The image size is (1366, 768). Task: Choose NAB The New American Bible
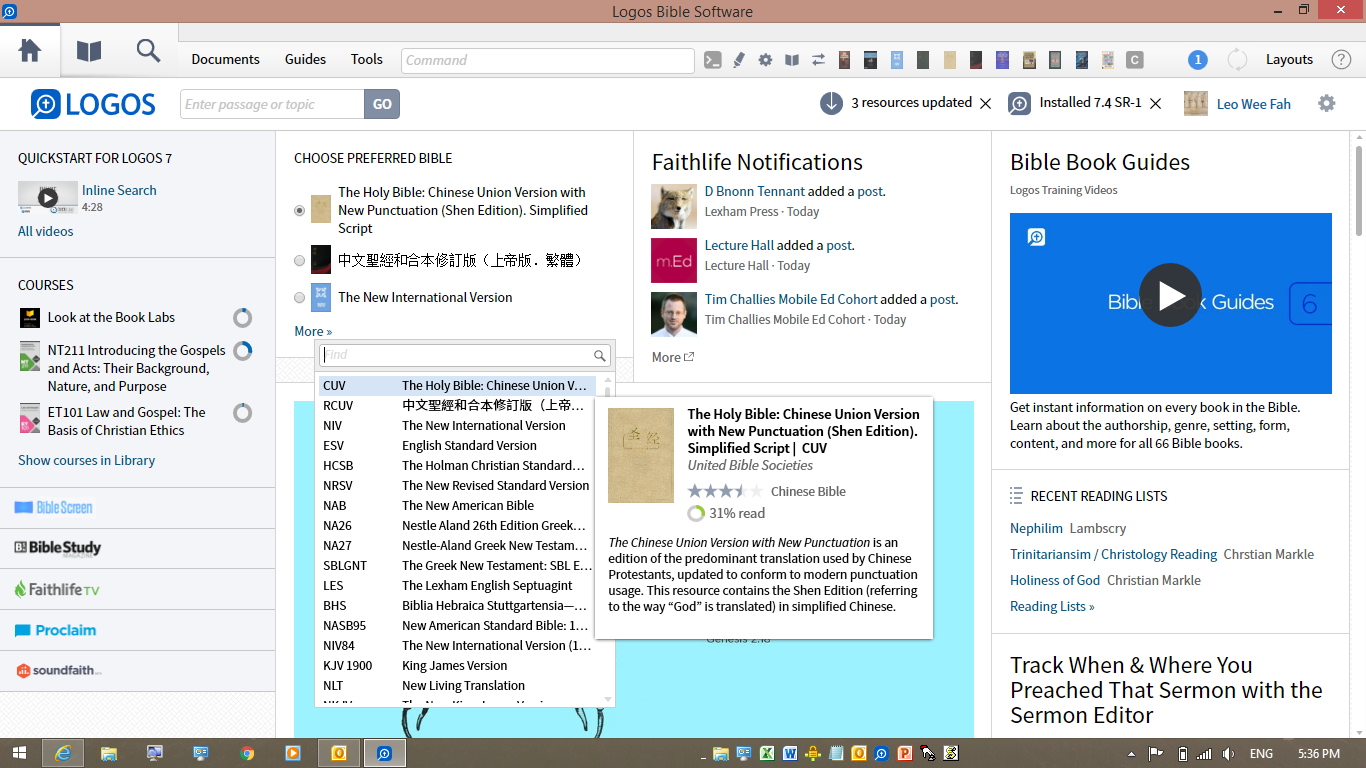tap(458, 505)
